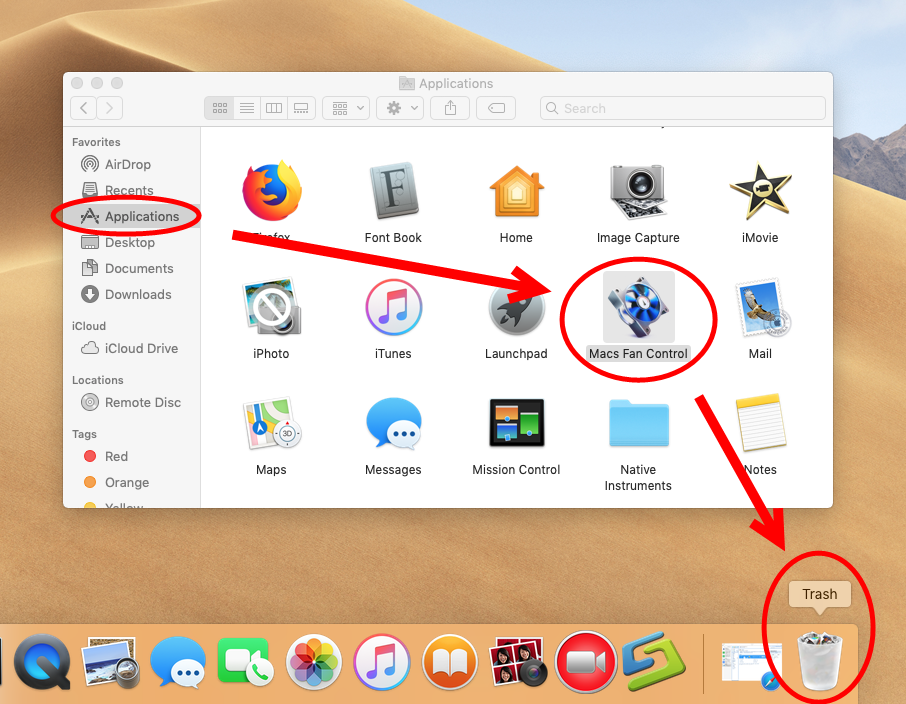Switch to column view
The width and height of the screenshot is (906, 704).
point(274,108)
